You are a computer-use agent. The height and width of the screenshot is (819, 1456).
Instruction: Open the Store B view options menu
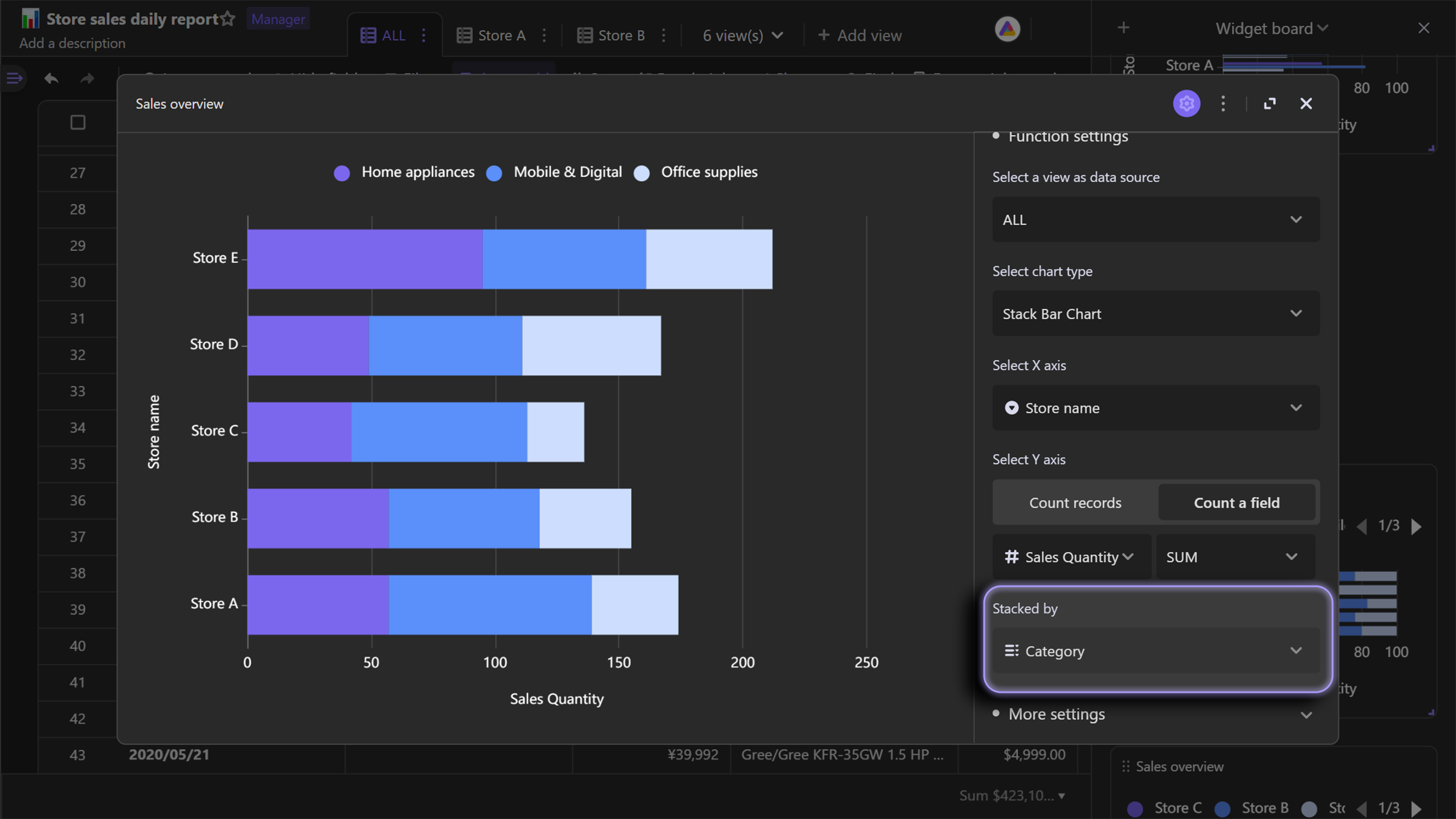click(x=664, y=35)
